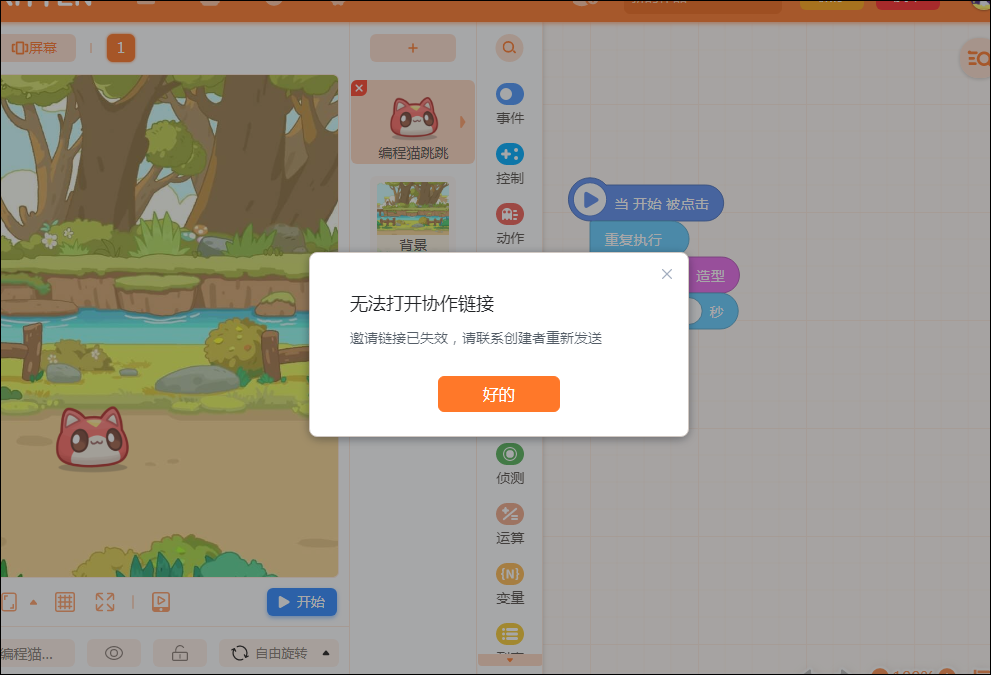
Task: Add a new sprite with plus button
Action: 413,48
